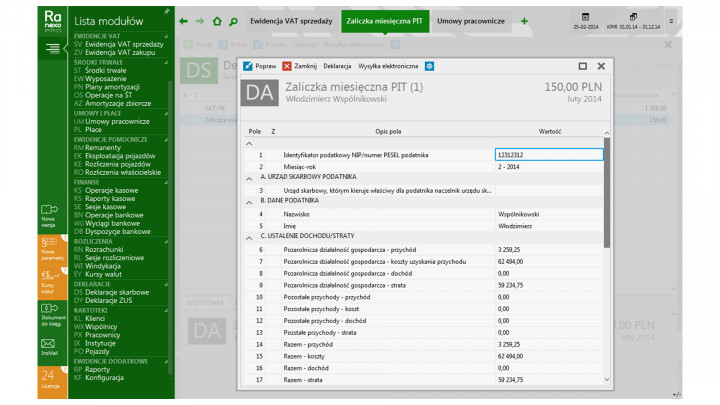720x405 pixels.
Task: Click the green back arrow
Action: 183,20
